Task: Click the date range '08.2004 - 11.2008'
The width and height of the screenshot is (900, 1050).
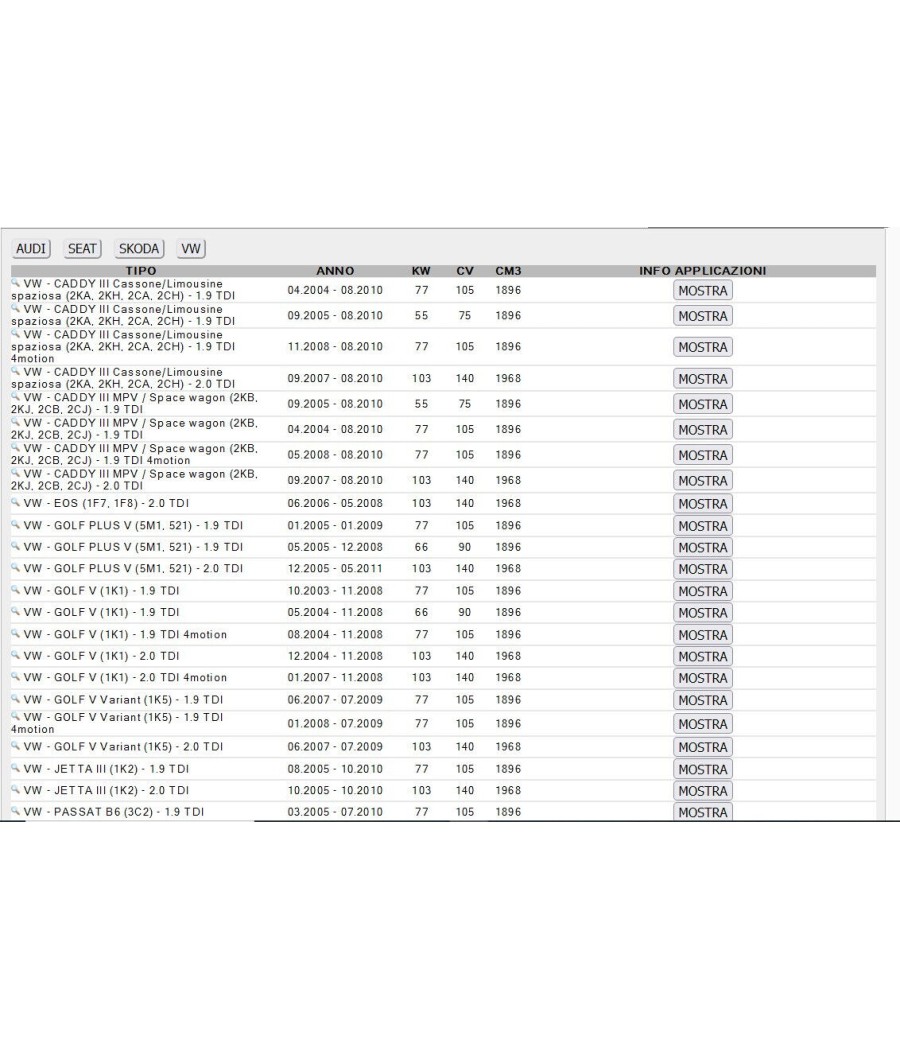Action: coord(335,634)
